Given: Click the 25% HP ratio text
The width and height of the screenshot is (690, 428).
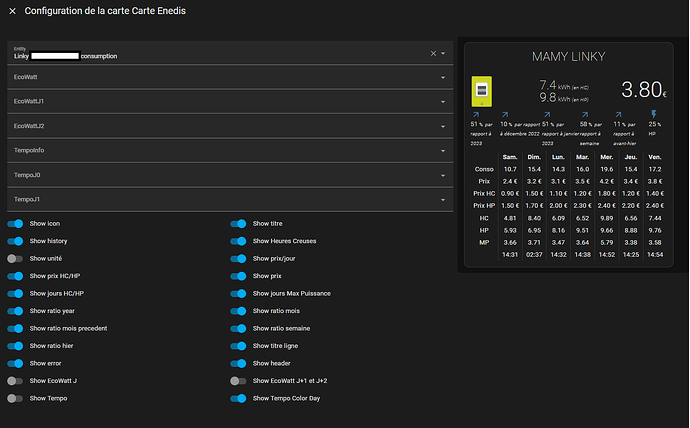Looking at the screenshot, I should point(654,128).
